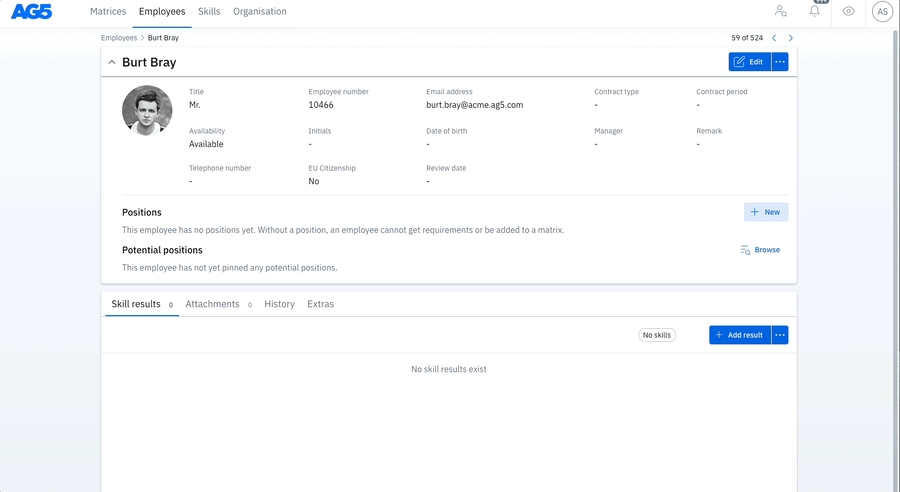
Task: Toggle the No skills filter chip
Action: 657,335
